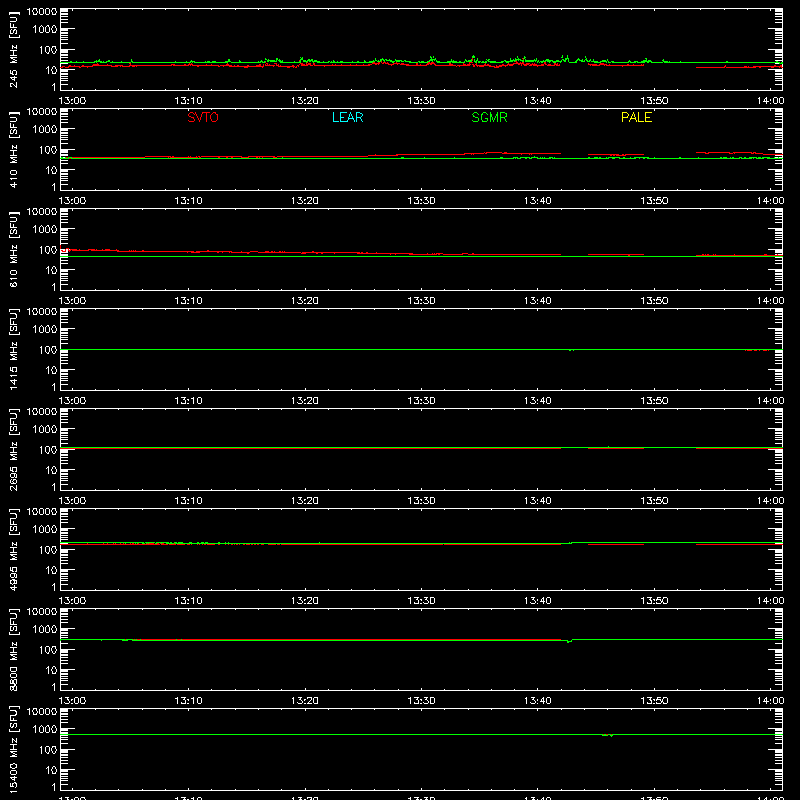
Task: Click the green SGMR station label
Action: [x=489, y=117]
